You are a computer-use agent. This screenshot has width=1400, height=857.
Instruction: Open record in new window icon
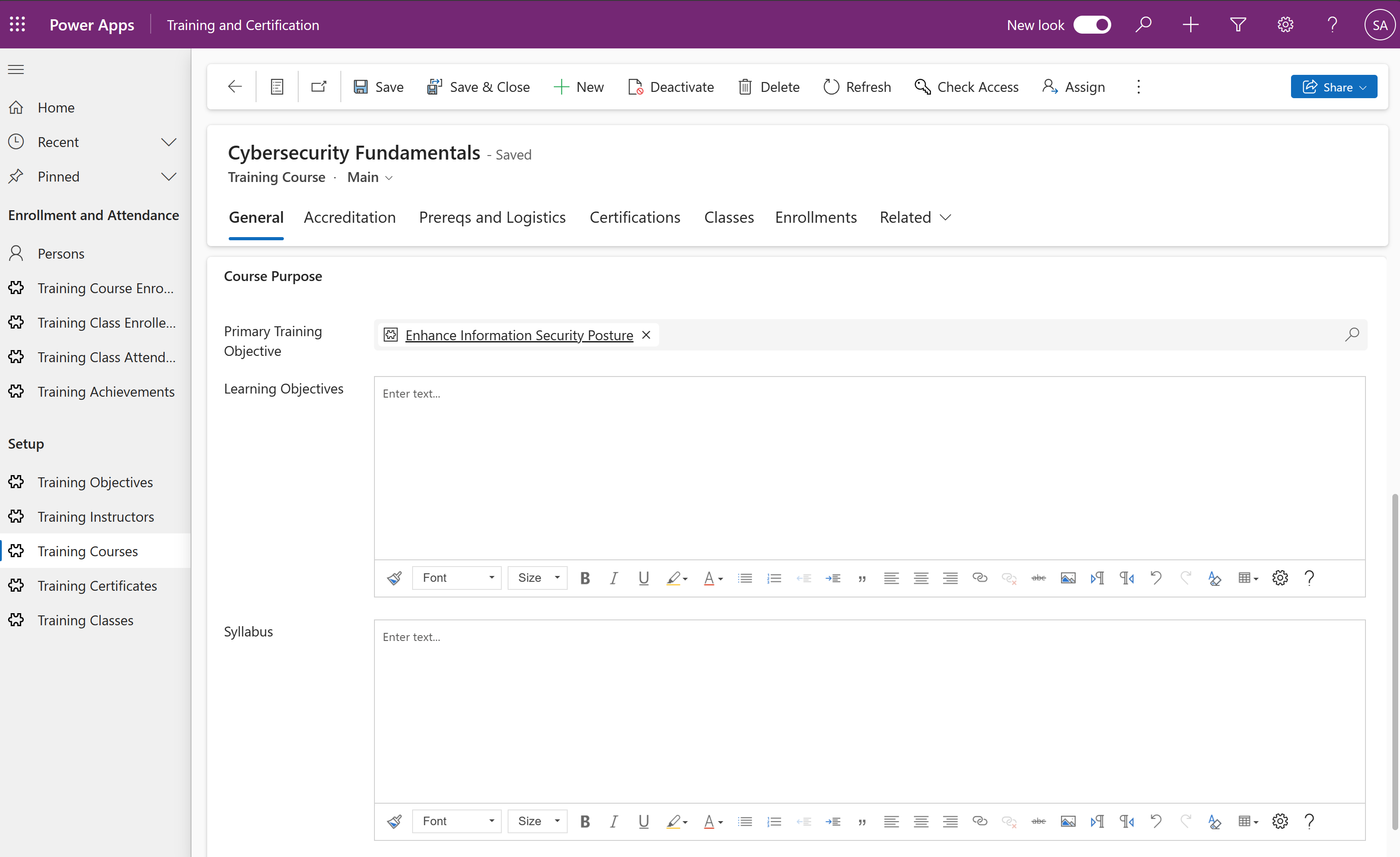pos(319,87)
